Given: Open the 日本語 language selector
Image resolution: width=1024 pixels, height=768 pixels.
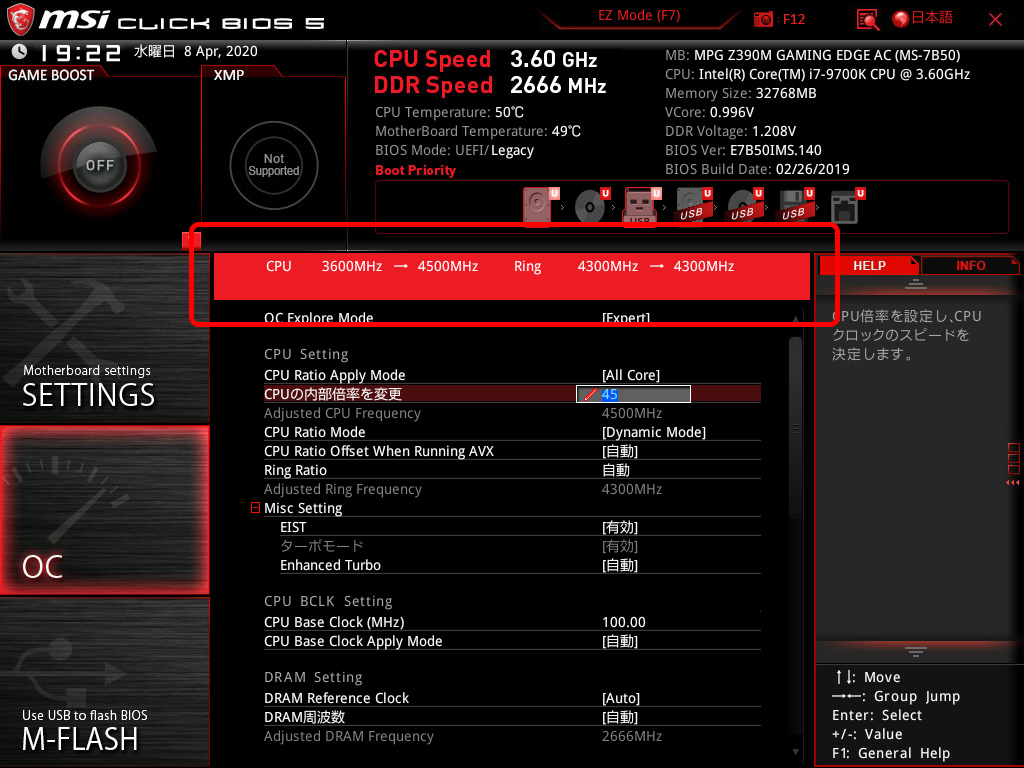Looking at the screenshot, I should coord(922,18).
